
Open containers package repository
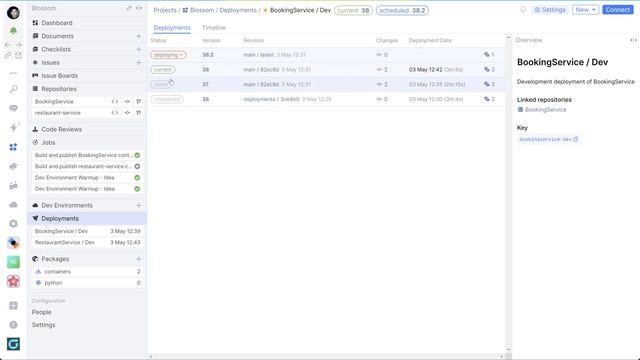(87, 271)
